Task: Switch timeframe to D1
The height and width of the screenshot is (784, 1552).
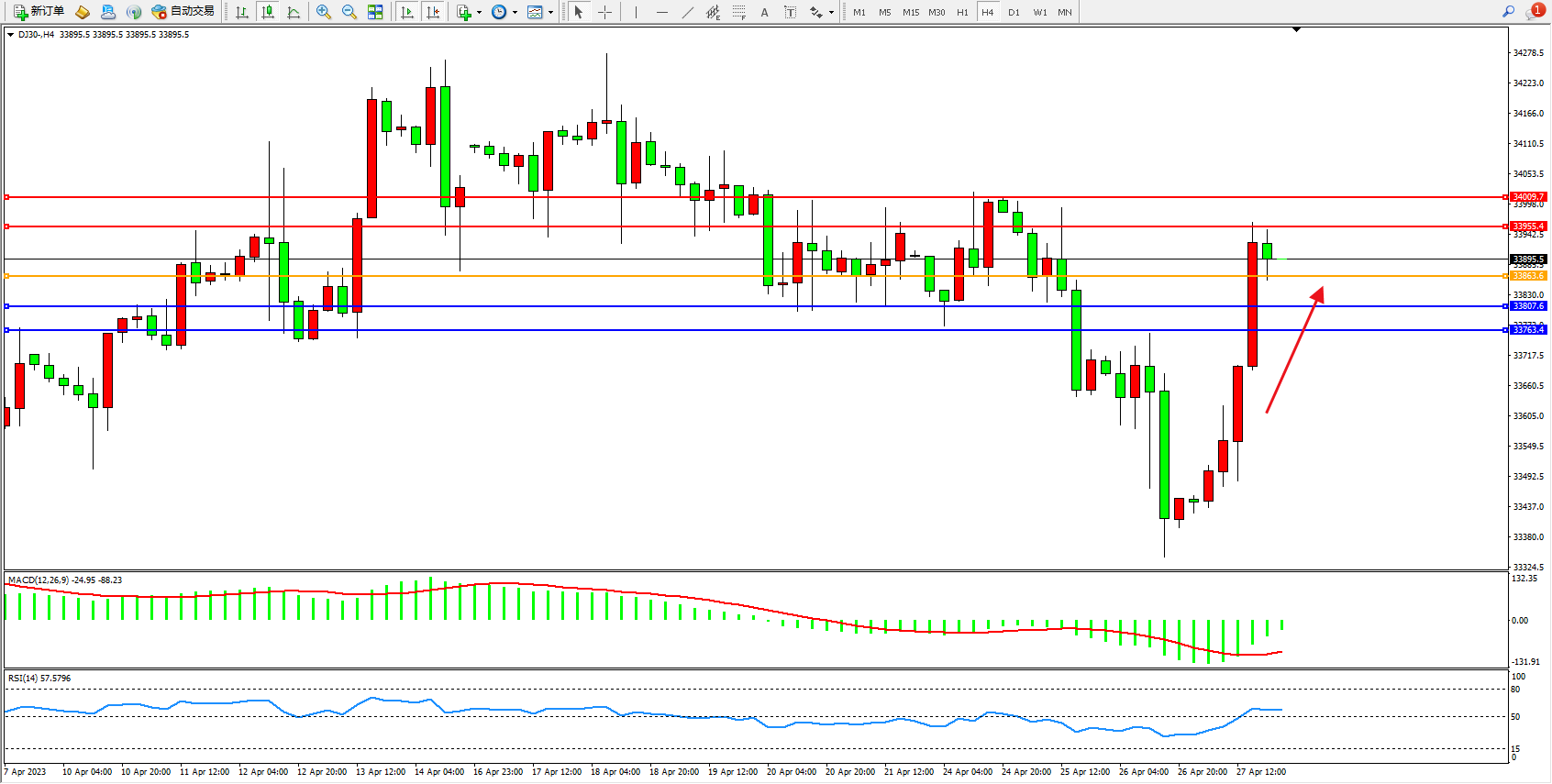Action: tap(1014, 12)
